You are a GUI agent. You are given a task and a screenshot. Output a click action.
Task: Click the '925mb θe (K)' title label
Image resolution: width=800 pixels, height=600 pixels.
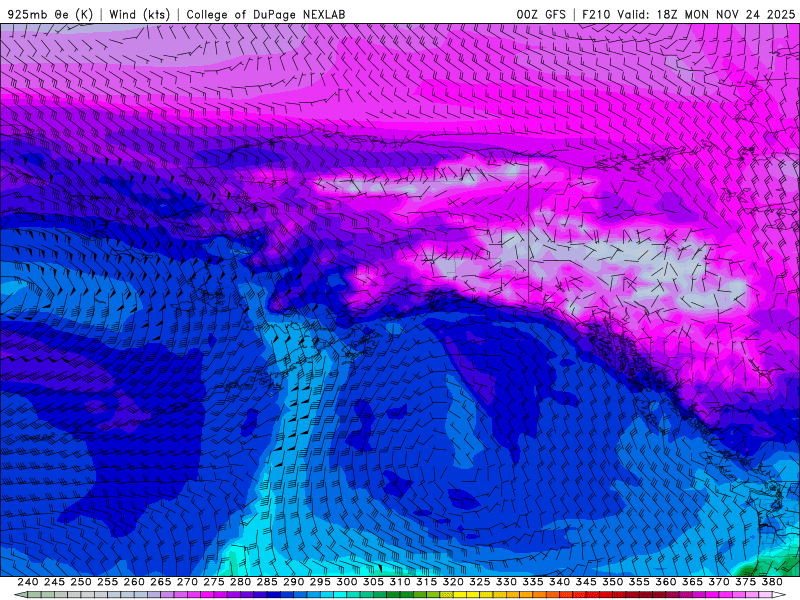pyautogui.click(x=50, y=14)
